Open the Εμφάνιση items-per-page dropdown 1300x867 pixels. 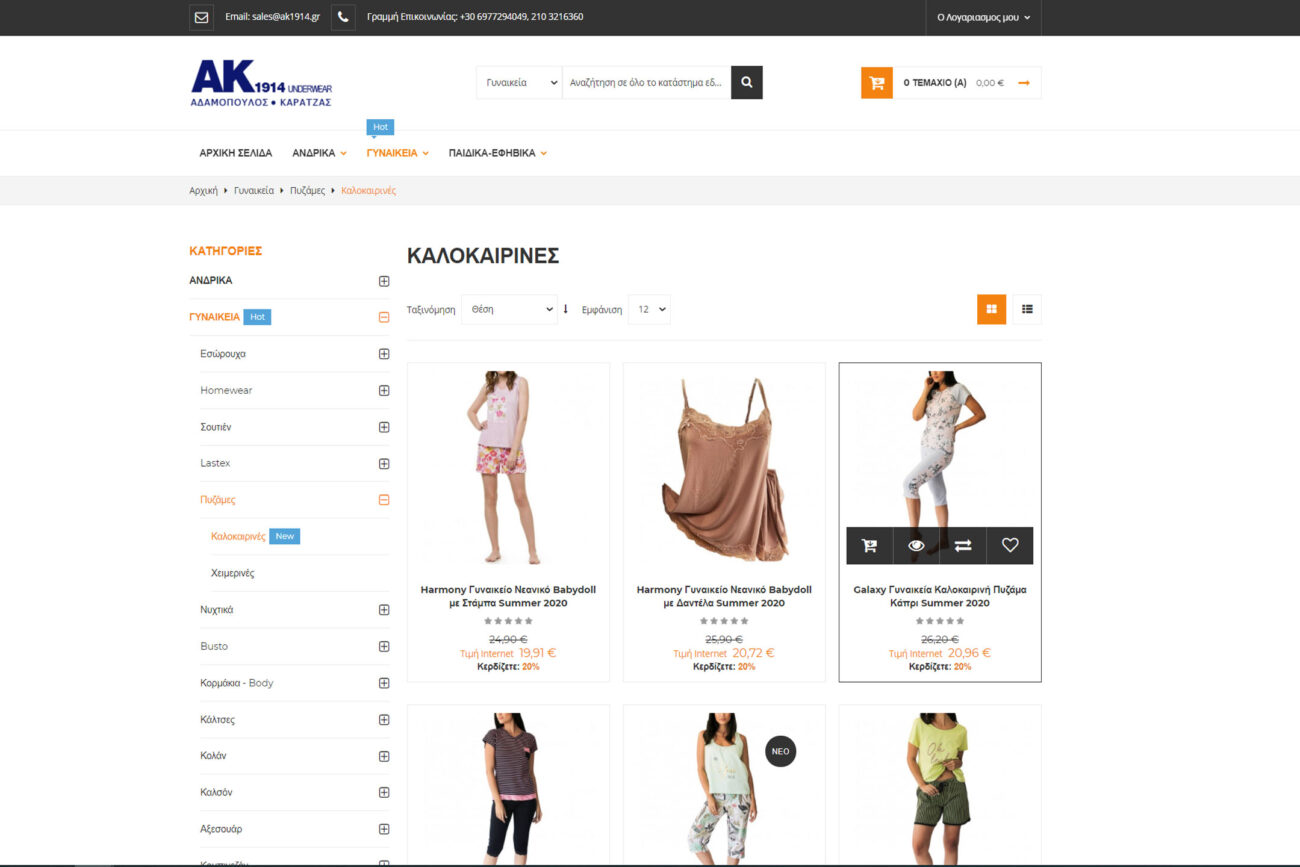[x=649, y=310]
